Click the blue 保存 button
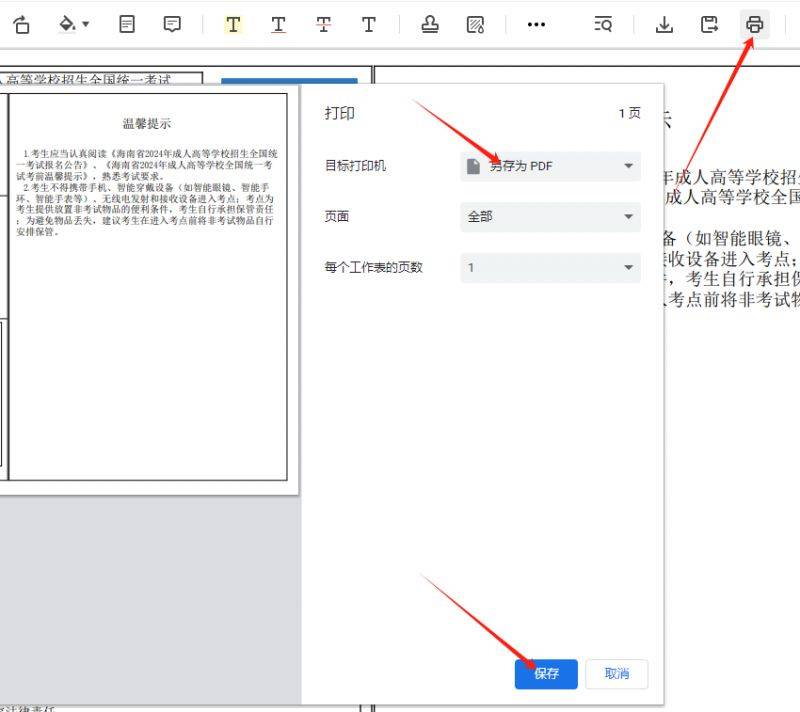This screenshot has width=800, height=712. tap(546, 674)
